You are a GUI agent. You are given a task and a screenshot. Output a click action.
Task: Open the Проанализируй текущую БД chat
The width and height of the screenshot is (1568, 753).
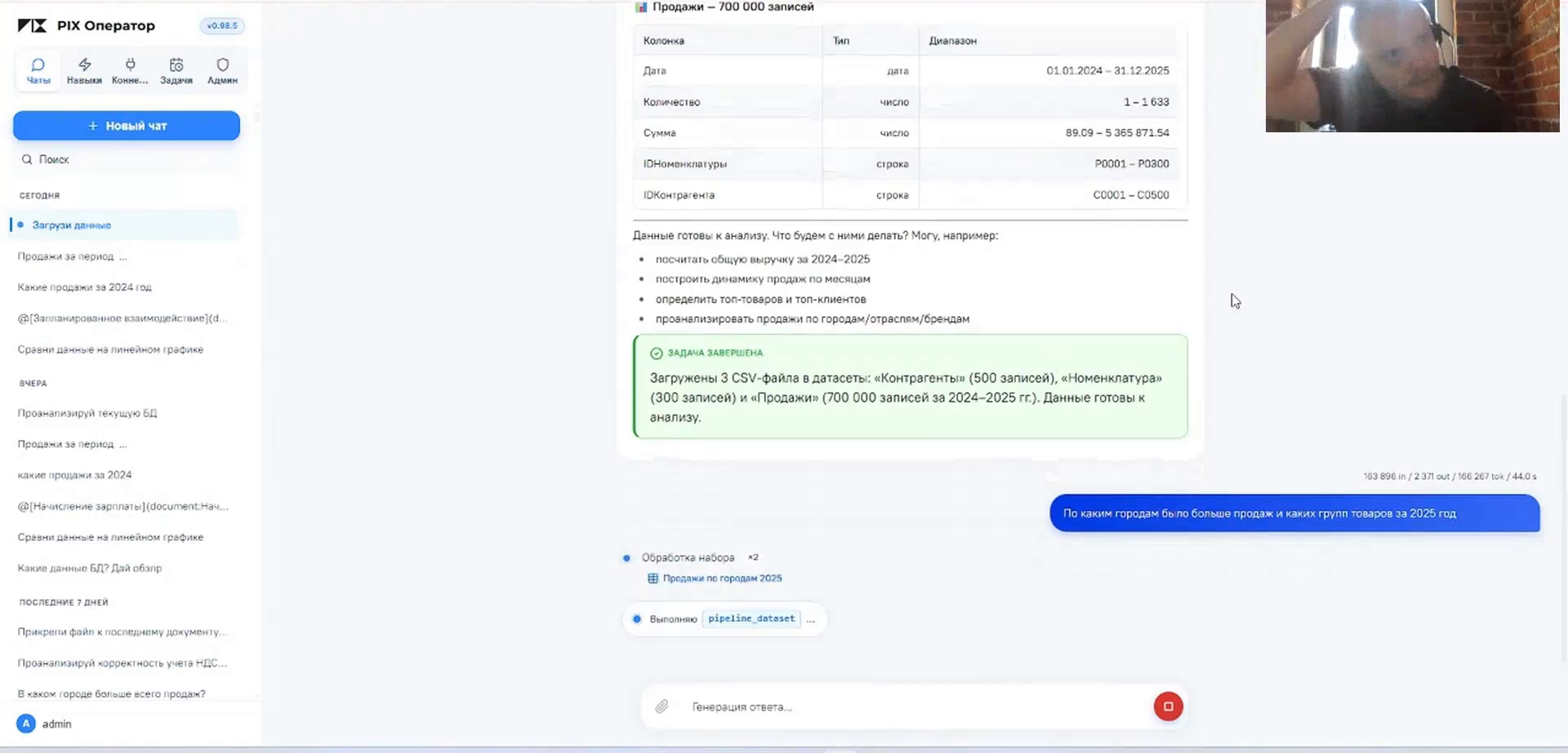(87, 412)
